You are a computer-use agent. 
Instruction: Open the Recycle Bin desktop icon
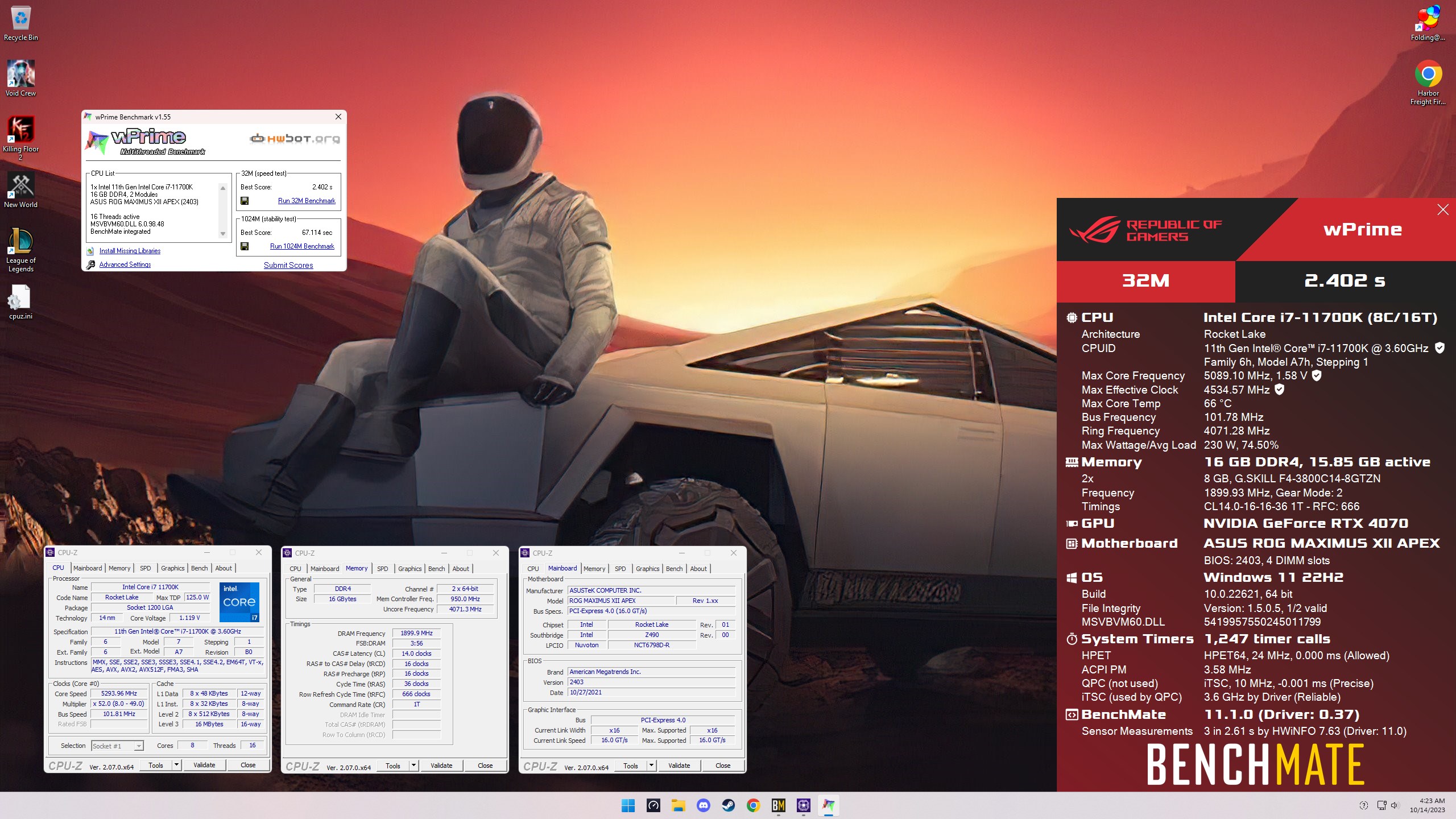(x=21, y=24)
